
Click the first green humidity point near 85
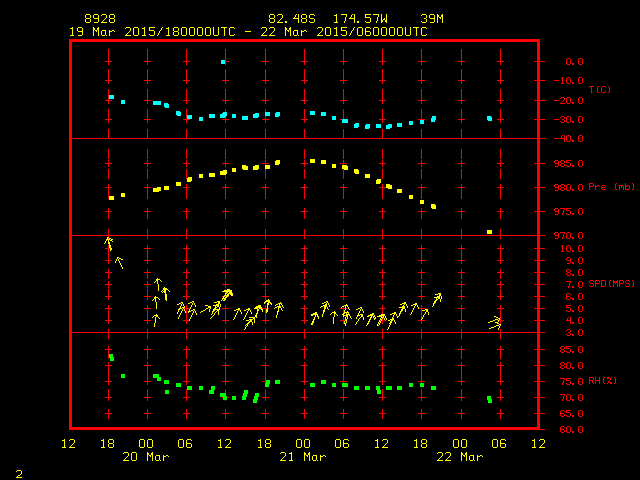tap(111, 357)
